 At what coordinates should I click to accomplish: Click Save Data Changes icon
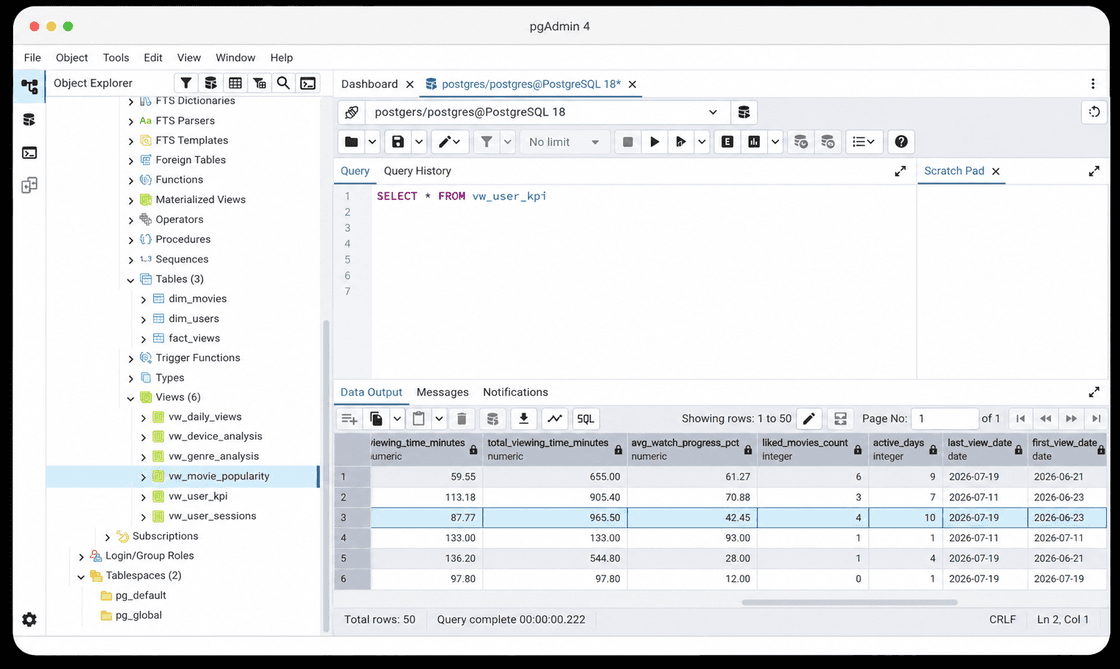coord(492,418)
